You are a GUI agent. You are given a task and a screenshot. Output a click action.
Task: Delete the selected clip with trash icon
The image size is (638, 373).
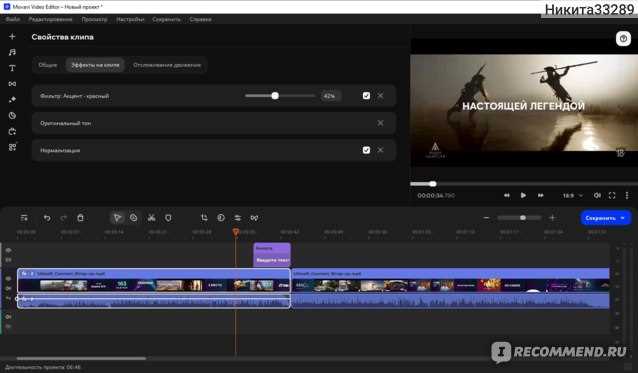(81, 218)
